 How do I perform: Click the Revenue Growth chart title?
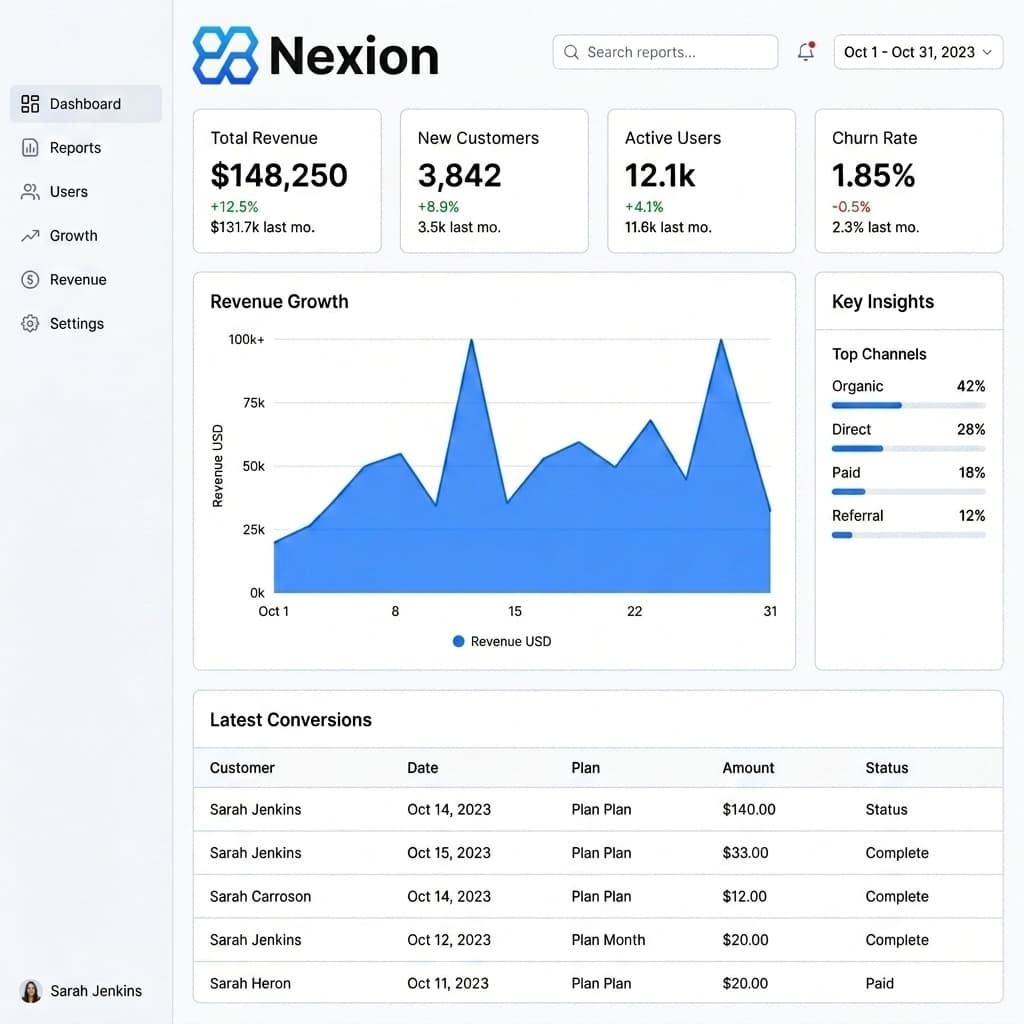280,302
